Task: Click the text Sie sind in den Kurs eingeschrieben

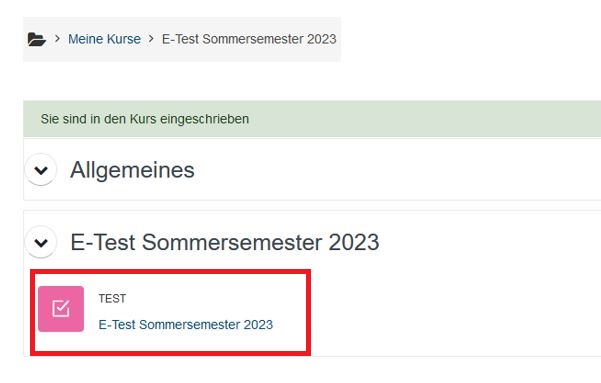Action: point(145,119)
